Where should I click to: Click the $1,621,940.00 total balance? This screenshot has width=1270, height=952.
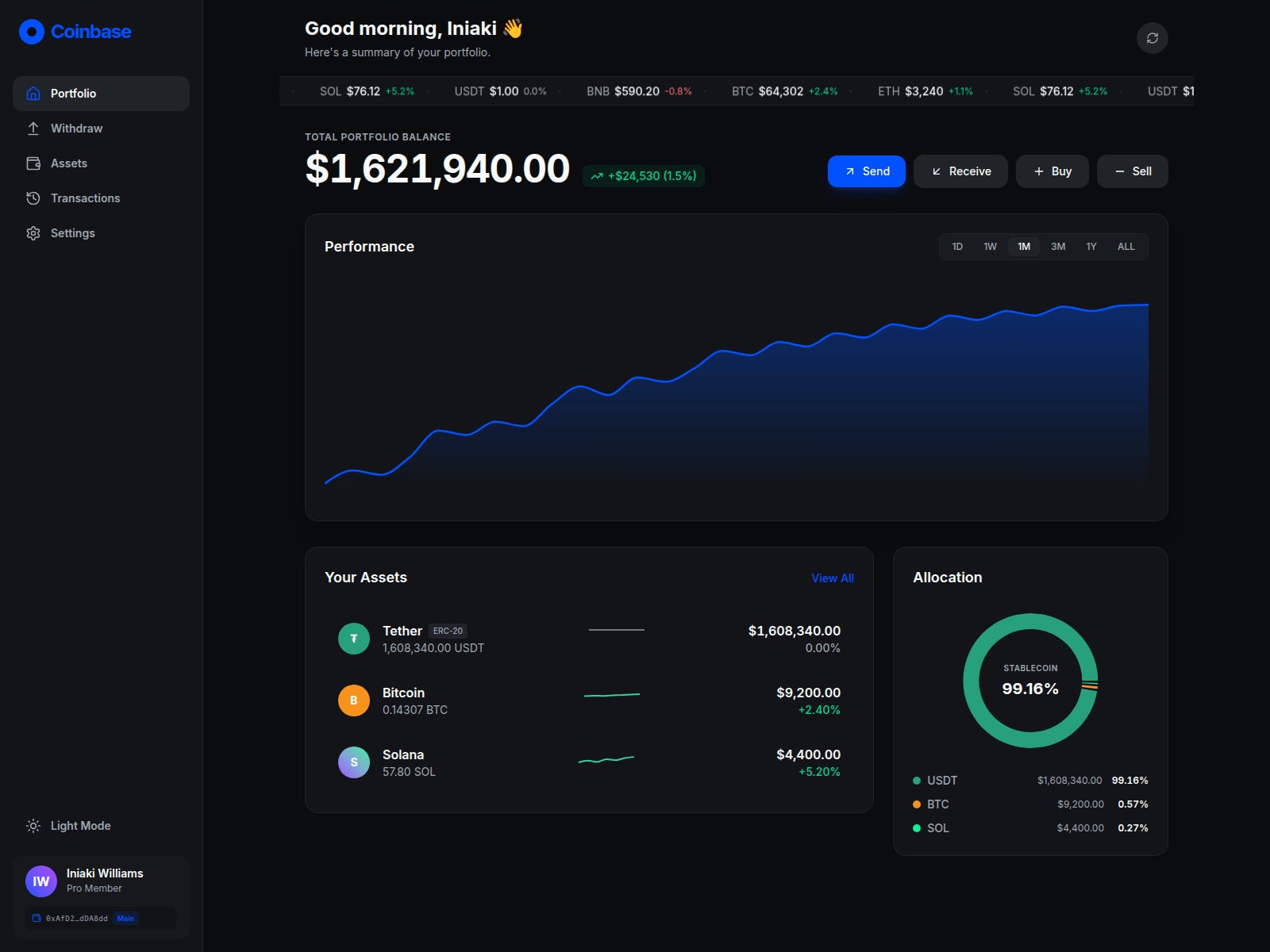437,169
